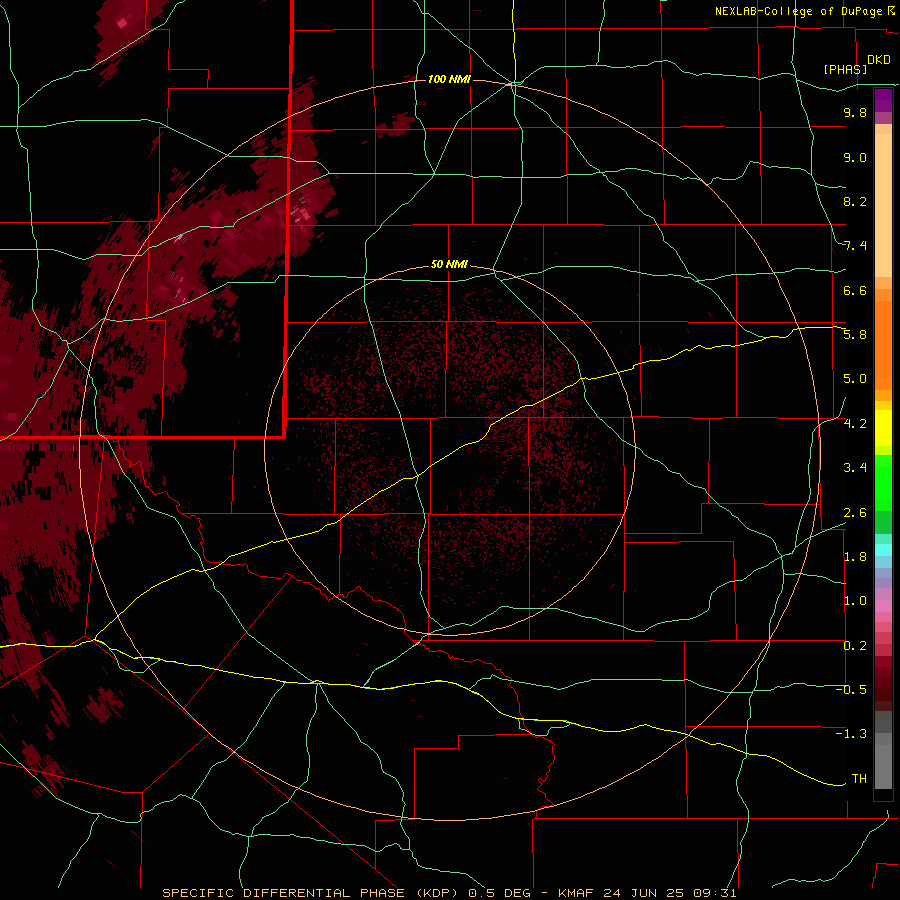Viewport: 900px width, 900px height.
Task: Click the purple top segment of color bar
Action: click(883, 100)
